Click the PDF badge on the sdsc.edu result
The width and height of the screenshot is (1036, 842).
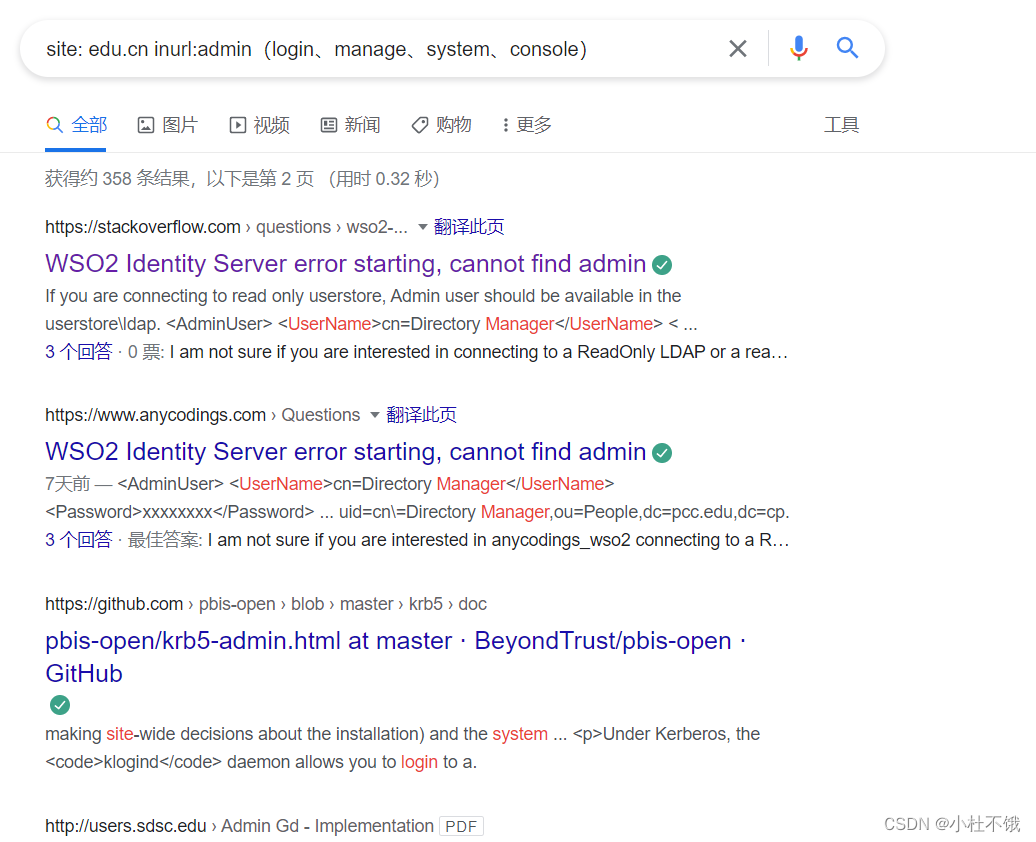pos(461,826)
